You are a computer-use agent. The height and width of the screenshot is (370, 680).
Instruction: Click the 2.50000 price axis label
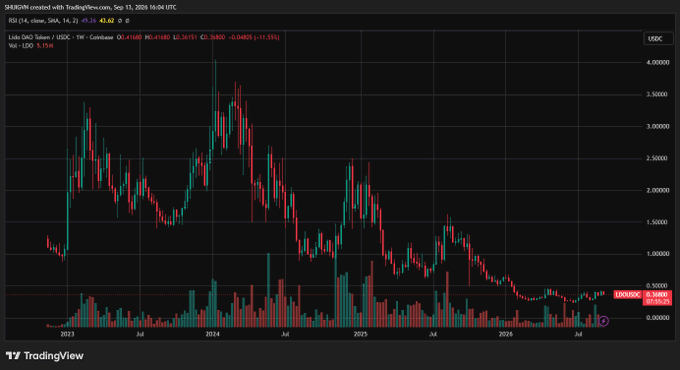coord(657,158)
